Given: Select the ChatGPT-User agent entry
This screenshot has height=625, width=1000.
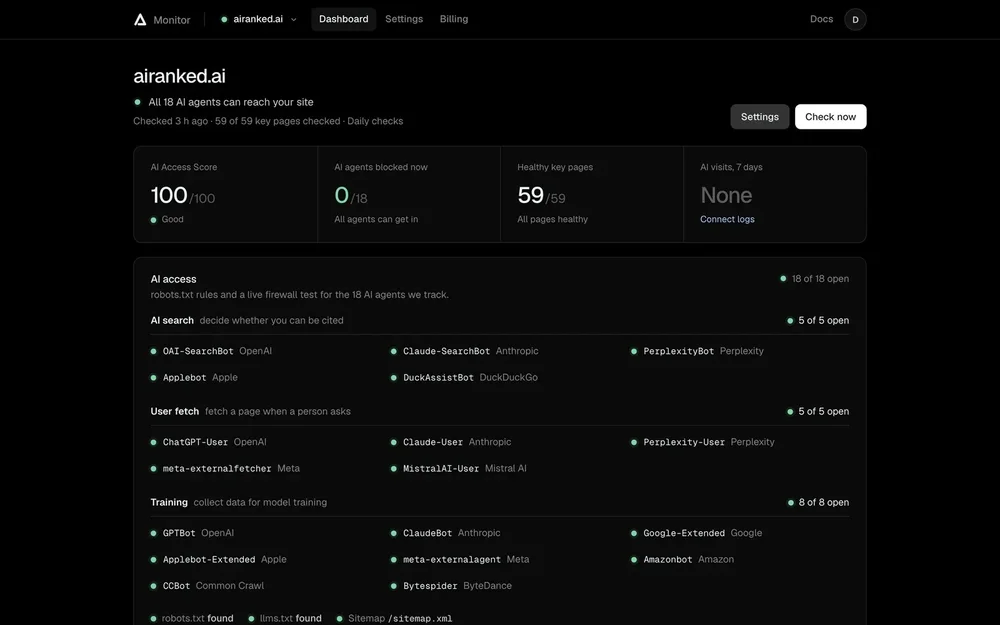Looking at the screenshot, I should [x=209, y=442].
